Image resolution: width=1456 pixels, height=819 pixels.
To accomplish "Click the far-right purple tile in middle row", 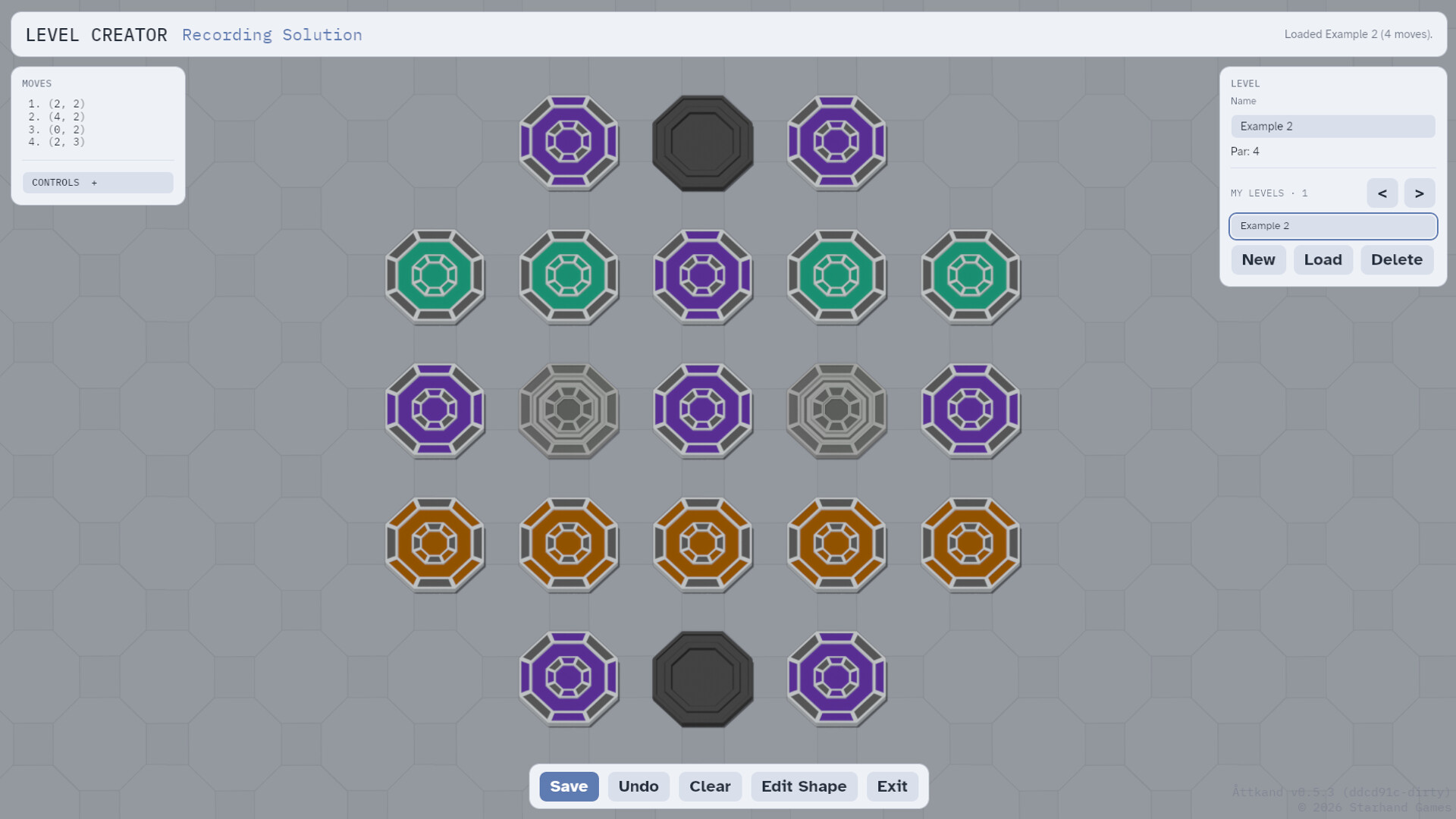I will 971,410.
